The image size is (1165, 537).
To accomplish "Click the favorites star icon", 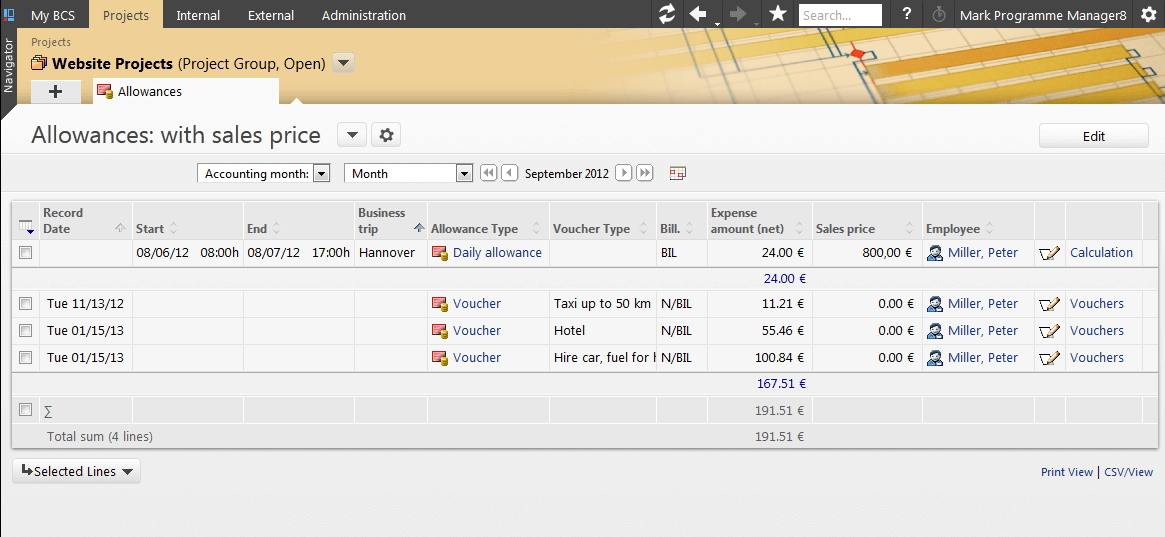I will [x=777, y=15].
